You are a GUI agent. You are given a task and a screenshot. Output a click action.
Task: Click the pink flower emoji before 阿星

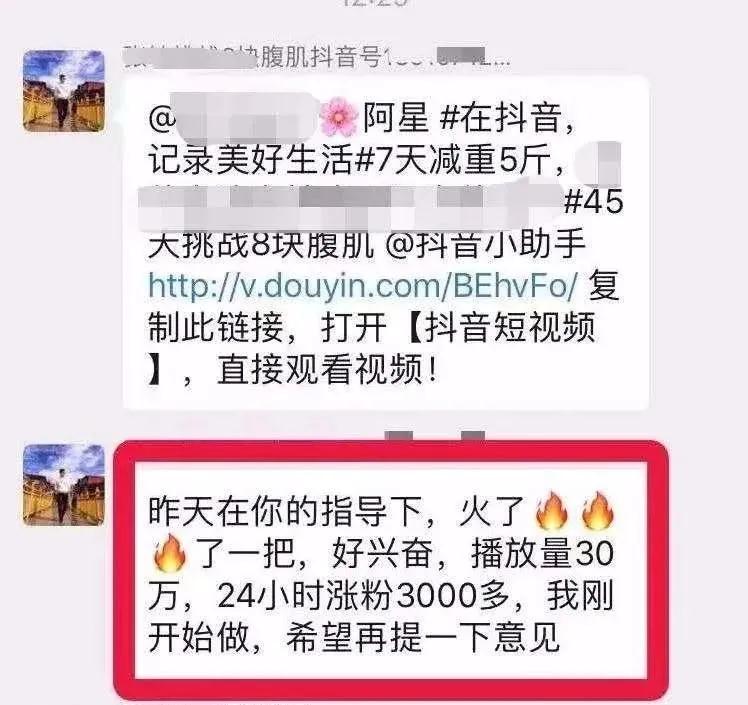(x=339, y=116)
